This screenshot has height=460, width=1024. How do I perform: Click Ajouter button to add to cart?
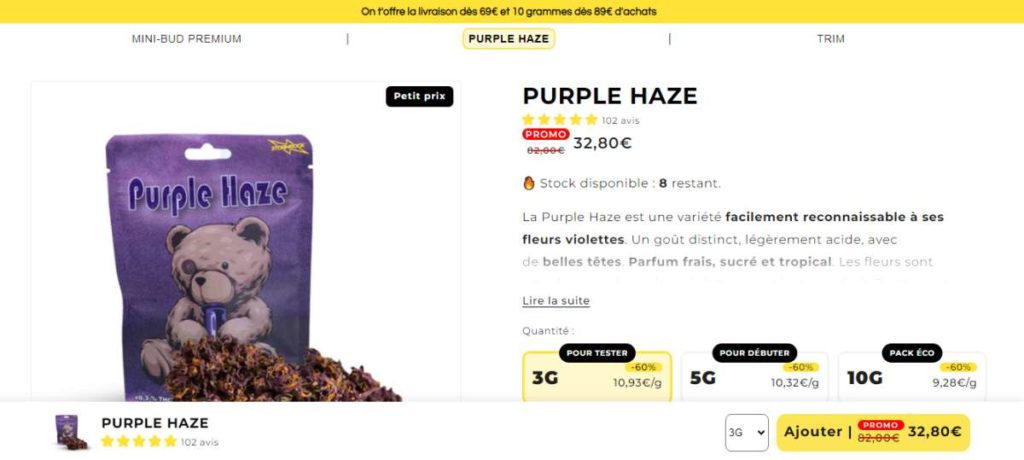point(873,432)
